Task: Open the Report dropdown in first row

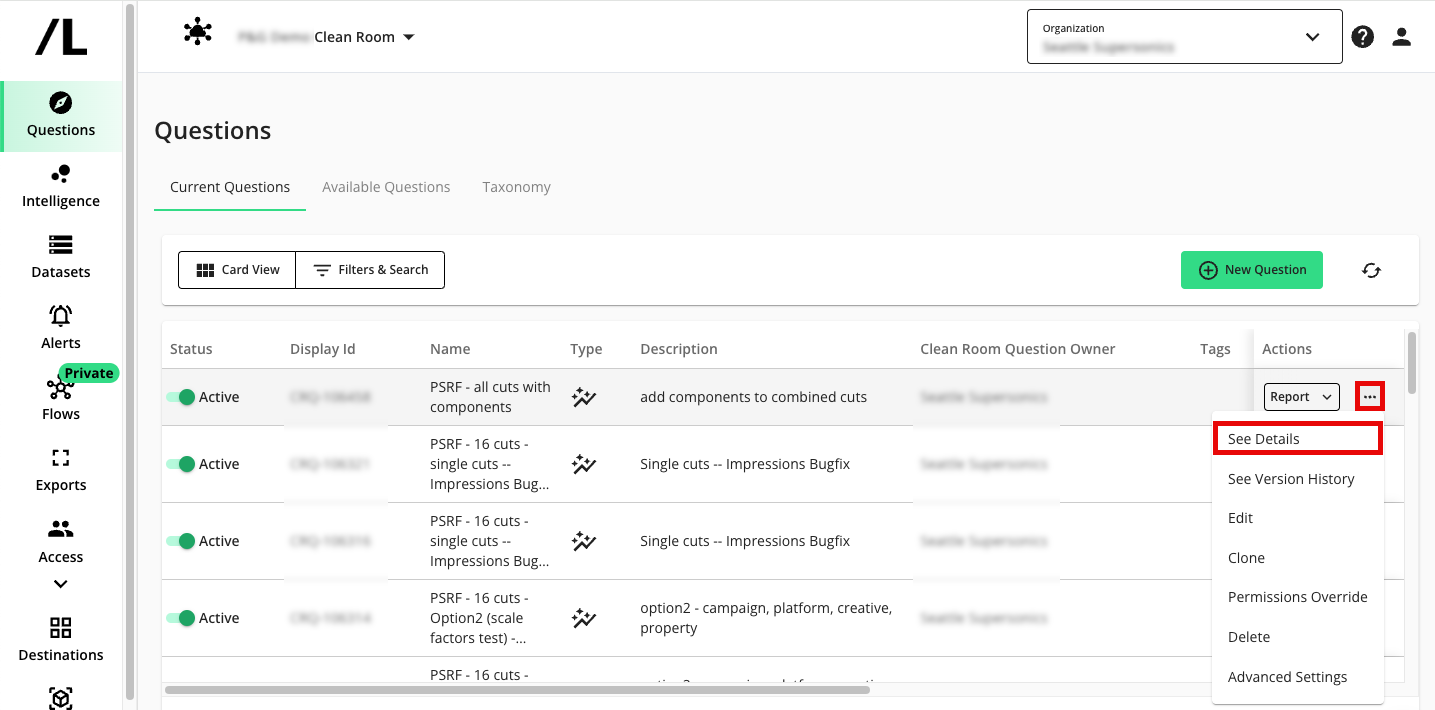Action: click(x=1301, y=397)
